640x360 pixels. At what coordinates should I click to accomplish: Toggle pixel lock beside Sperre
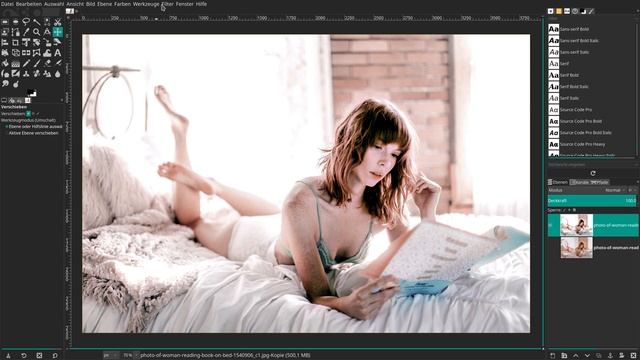[564, 210]
